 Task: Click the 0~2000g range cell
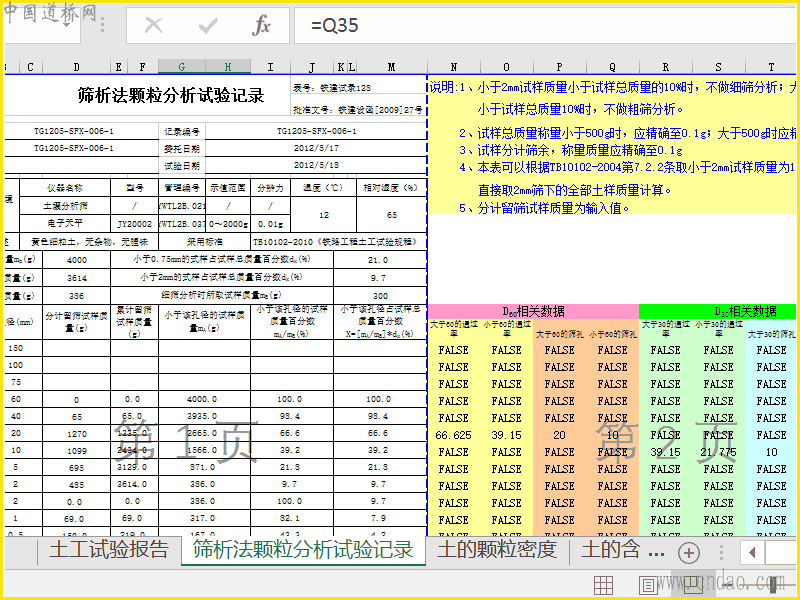(x=228, y=223)
